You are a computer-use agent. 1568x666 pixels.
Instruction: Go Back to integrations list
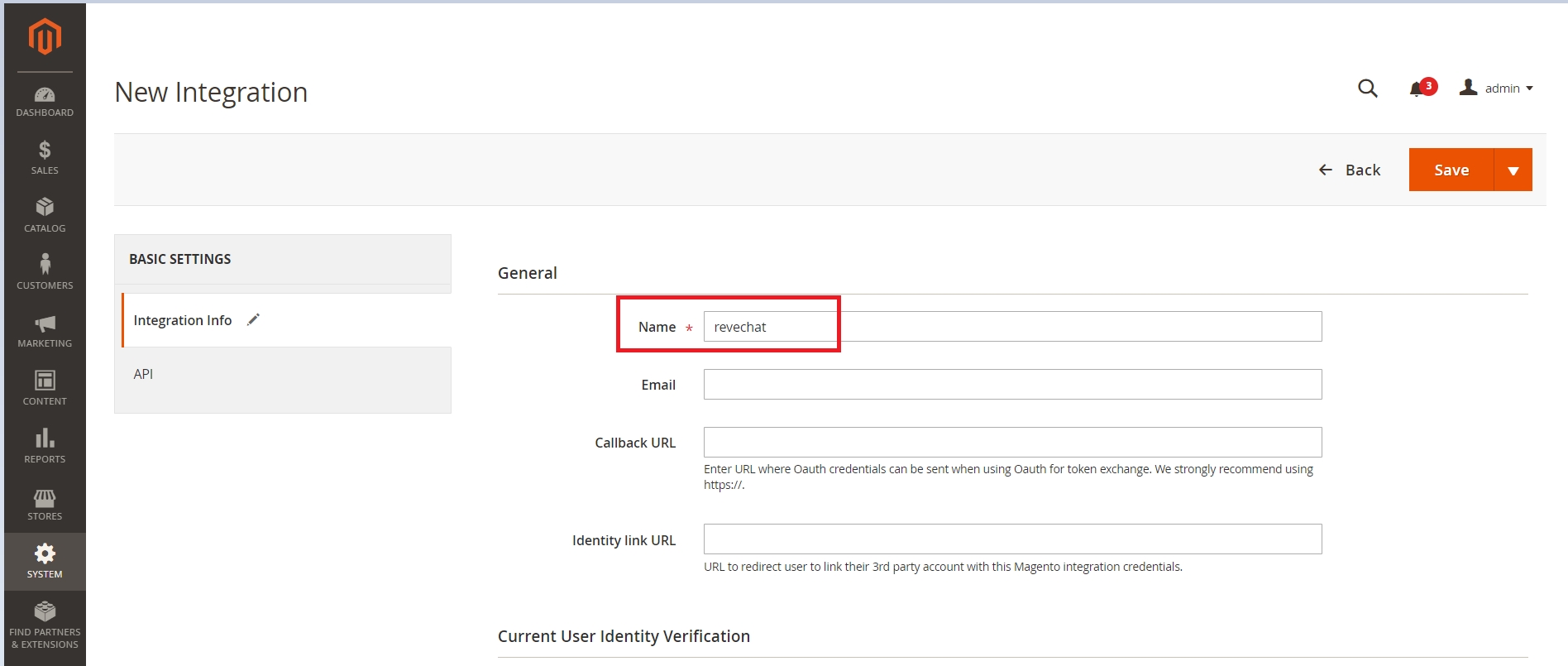[x=1350, y=170]
